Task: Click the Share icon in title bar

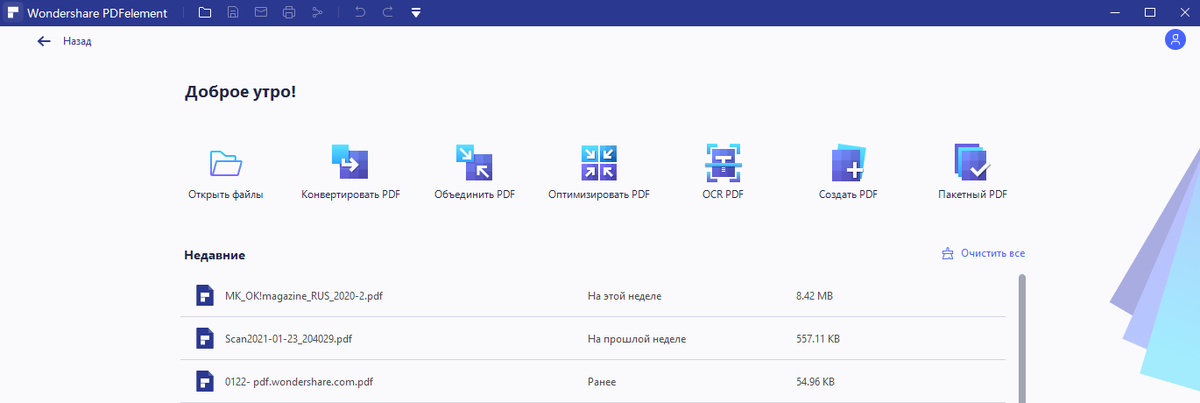Action: point(317,13)
